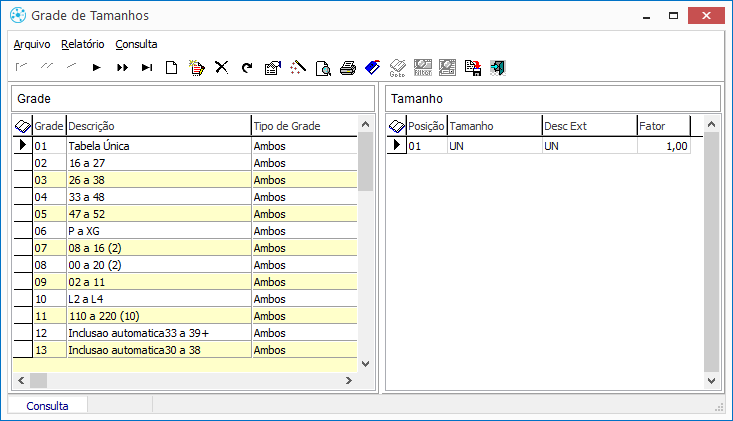This screenshot has width=733, height=421.
Task: Select the row '47 a 52'
Action: 185,214
